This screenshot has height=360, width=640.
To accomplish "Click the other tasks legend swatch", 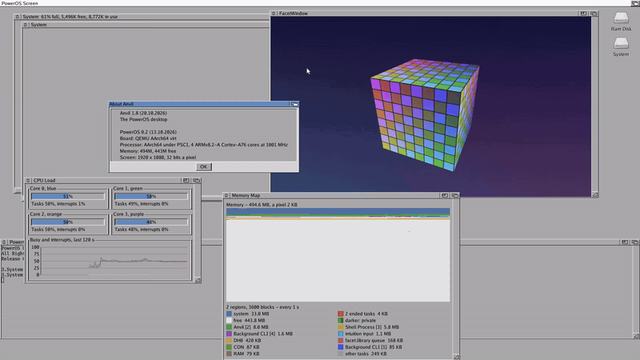I will (341, 353).
